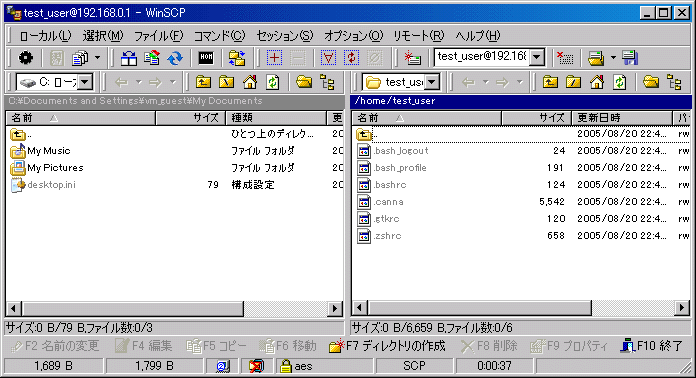696x378 pixels.
Task: Select the .bash_profile file
Action: click(x=392, y=168)
